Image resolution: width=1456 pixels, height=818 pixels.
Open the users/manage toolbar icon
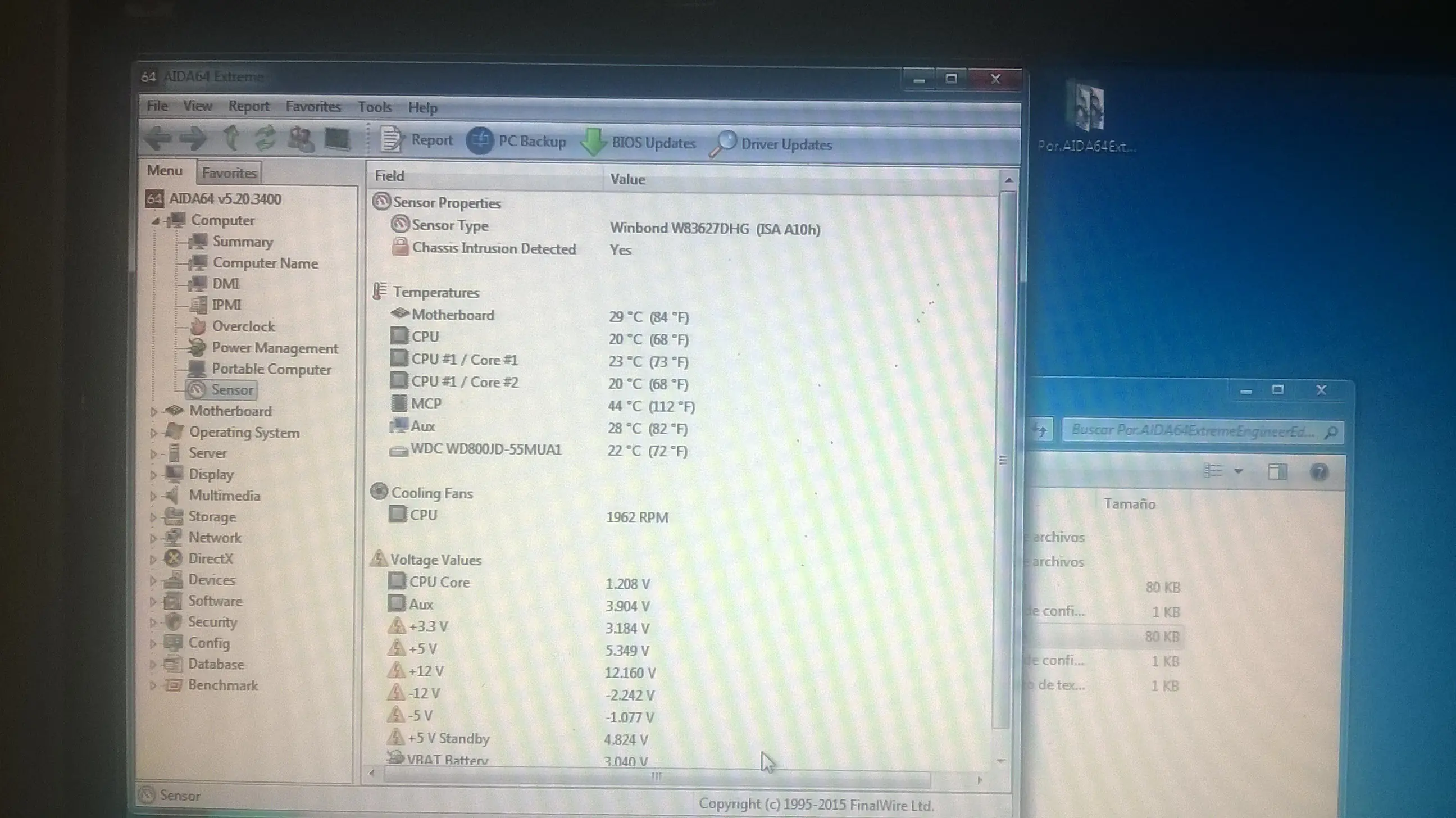pos(301,139)
